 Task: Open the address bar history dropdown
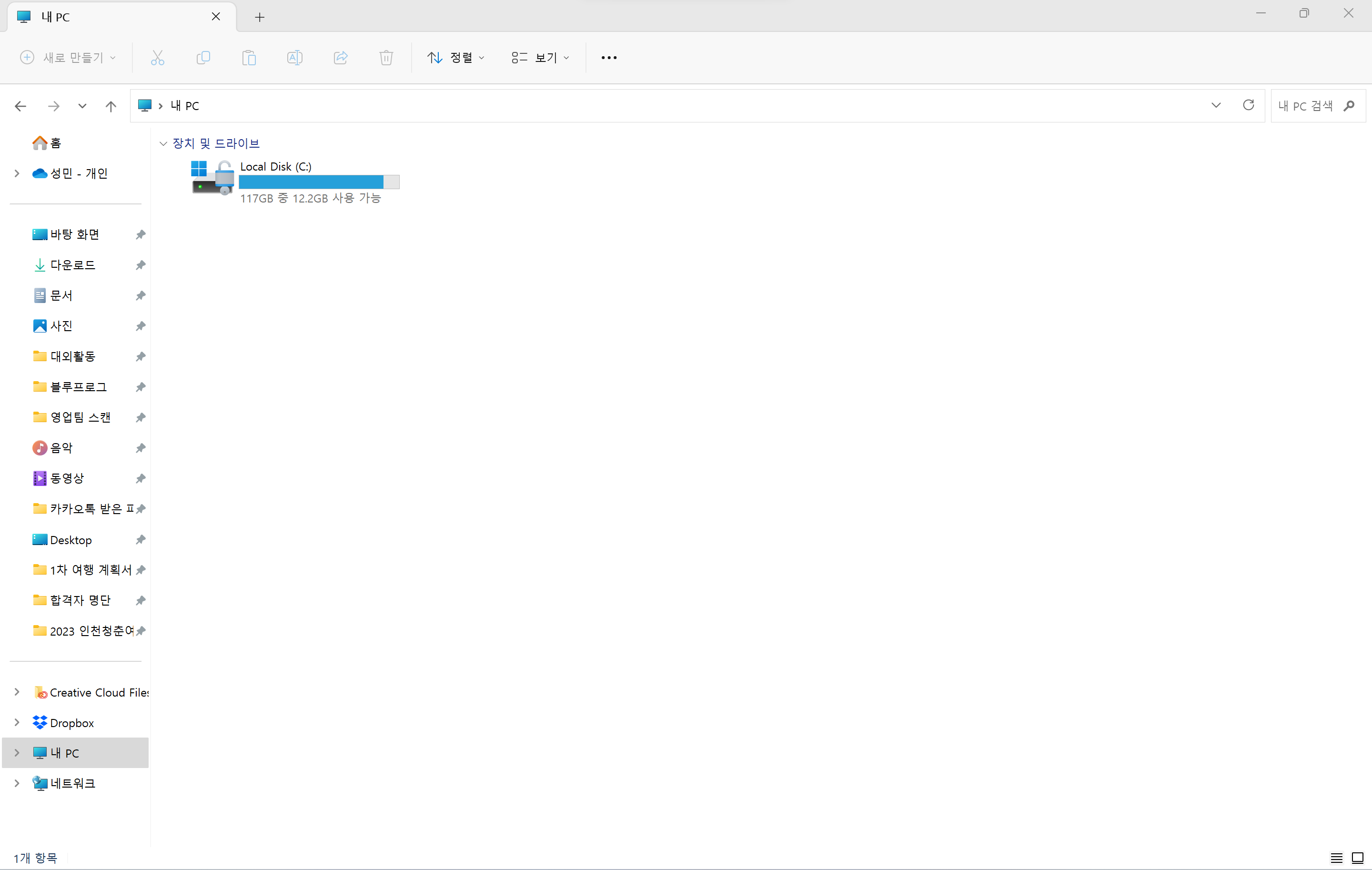pyautogui.click(x=1215, y=105)
